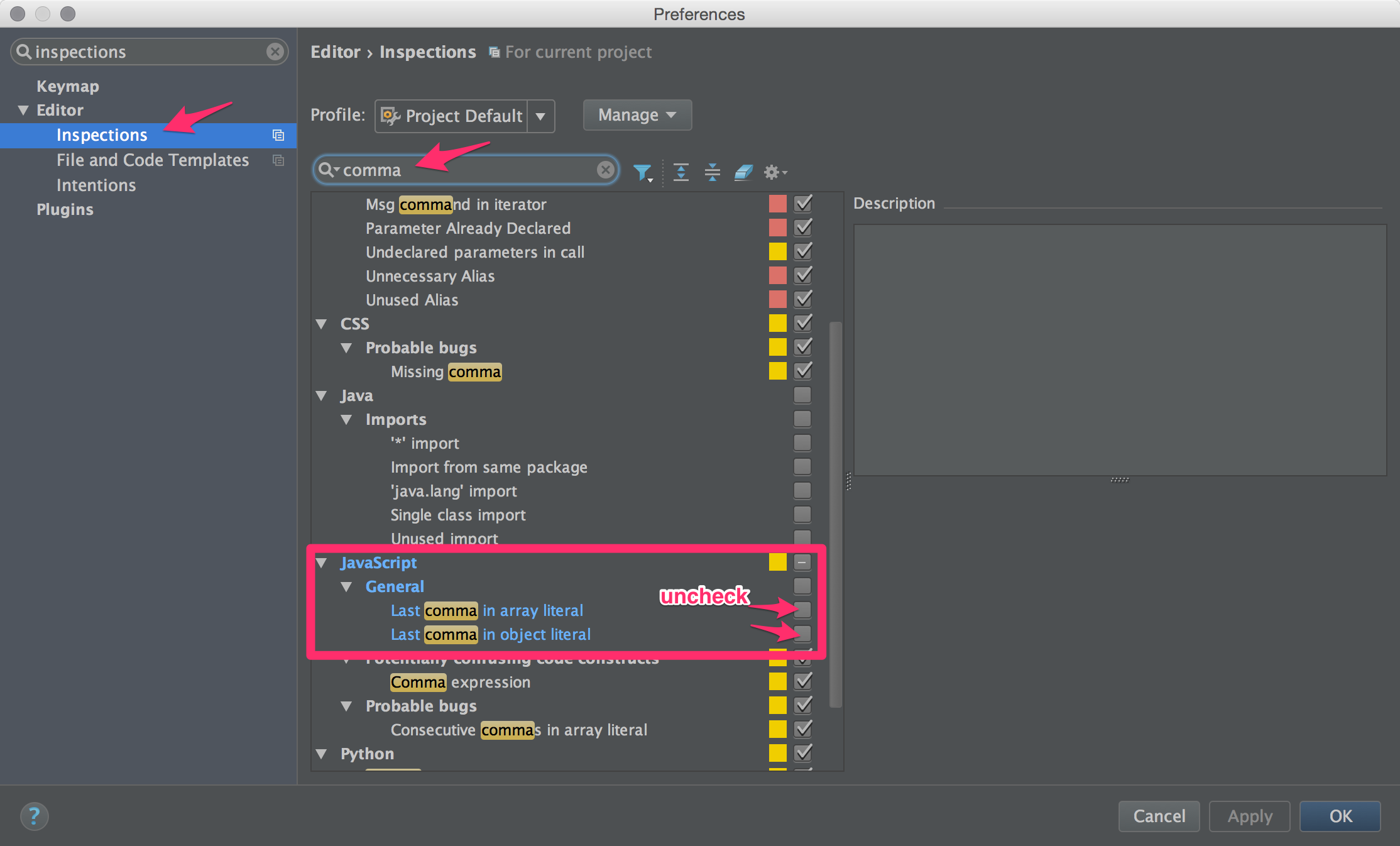The height and width of the screenshot is (846, 1400).
Task: Collapse the Python inspection group
Action: point(322,754)
